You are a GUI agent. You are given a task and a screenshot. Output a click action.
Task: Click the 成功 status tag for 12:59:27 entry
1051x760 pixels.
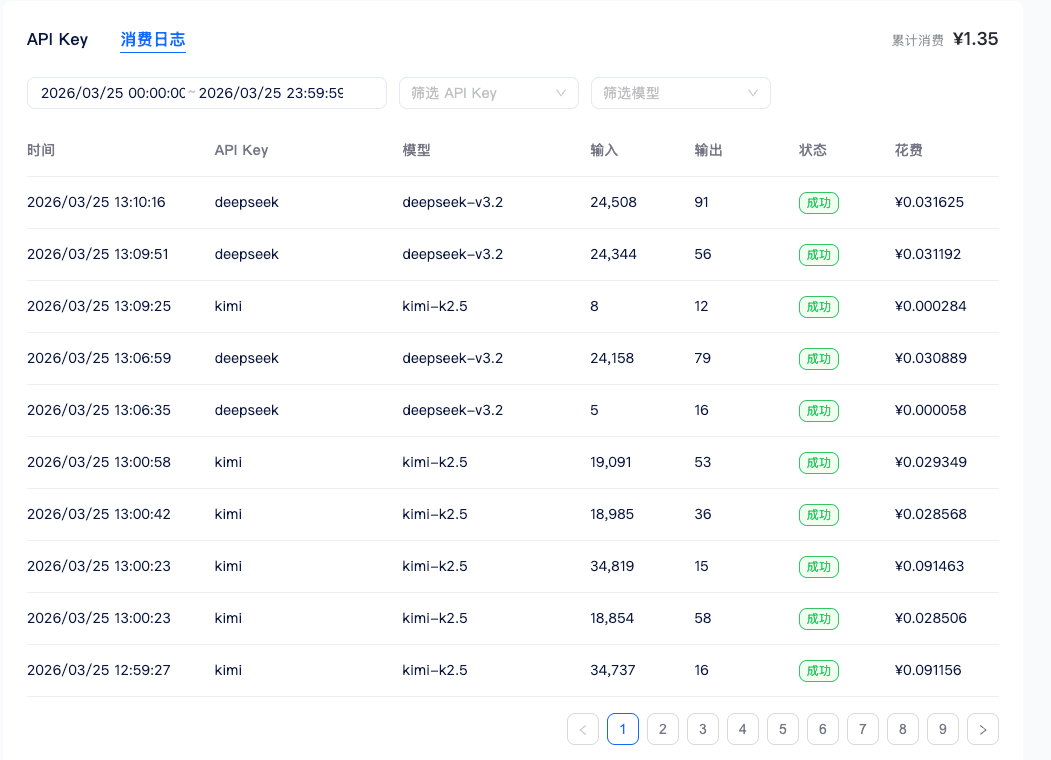tap(818, 671)
